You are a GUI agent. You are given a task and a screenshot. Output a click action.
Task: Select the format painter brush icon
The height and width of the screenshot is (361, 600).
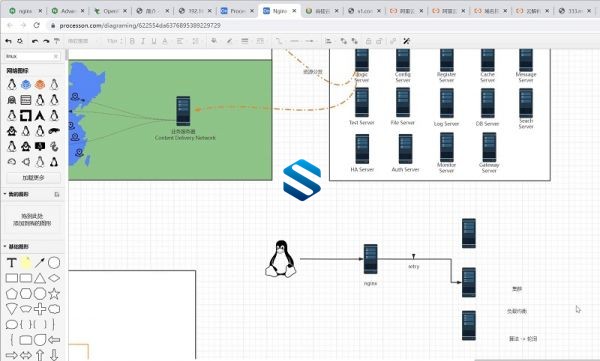57,41
